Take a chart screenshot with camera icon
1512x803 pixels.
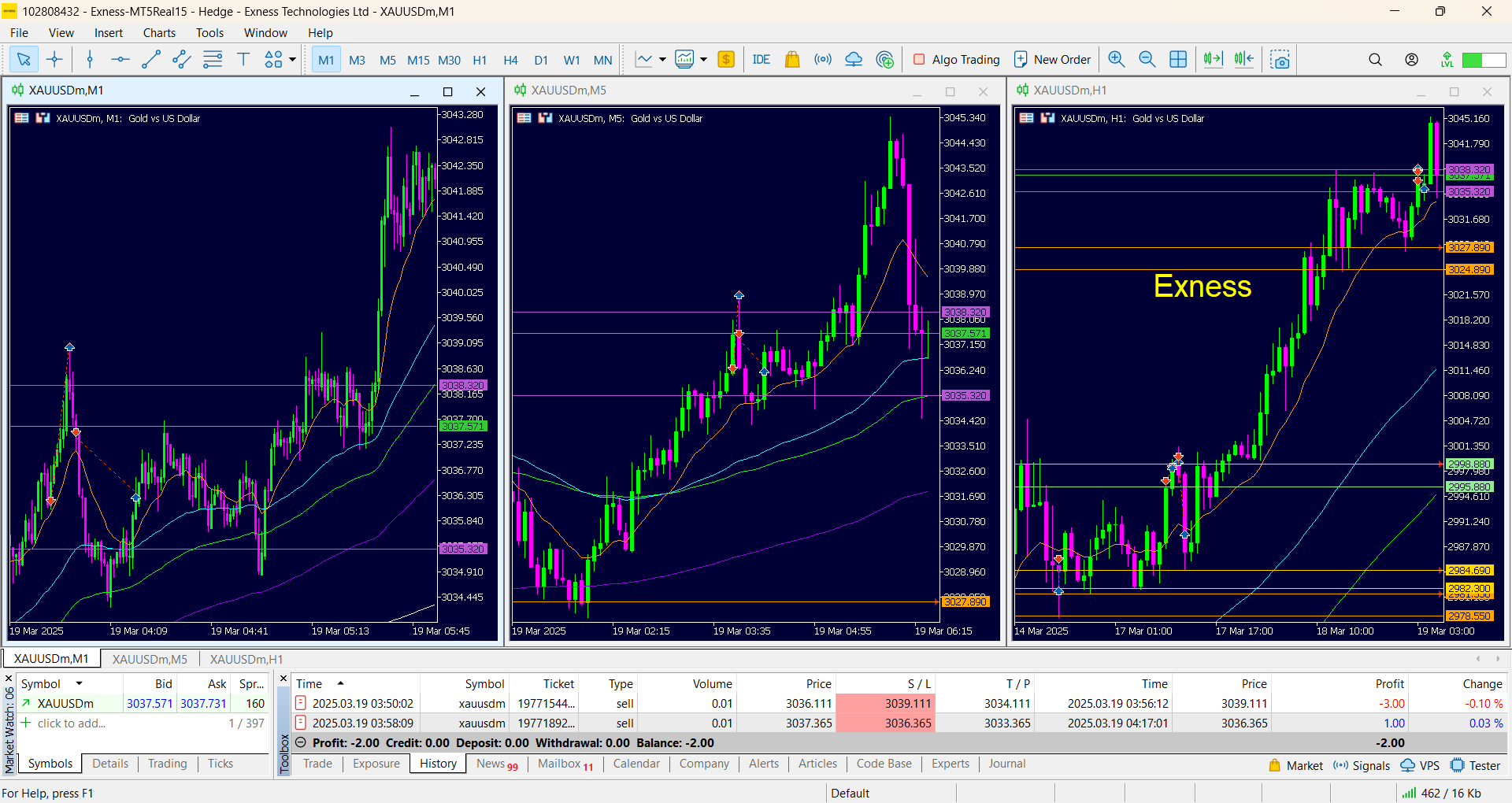pos(1280,59)
